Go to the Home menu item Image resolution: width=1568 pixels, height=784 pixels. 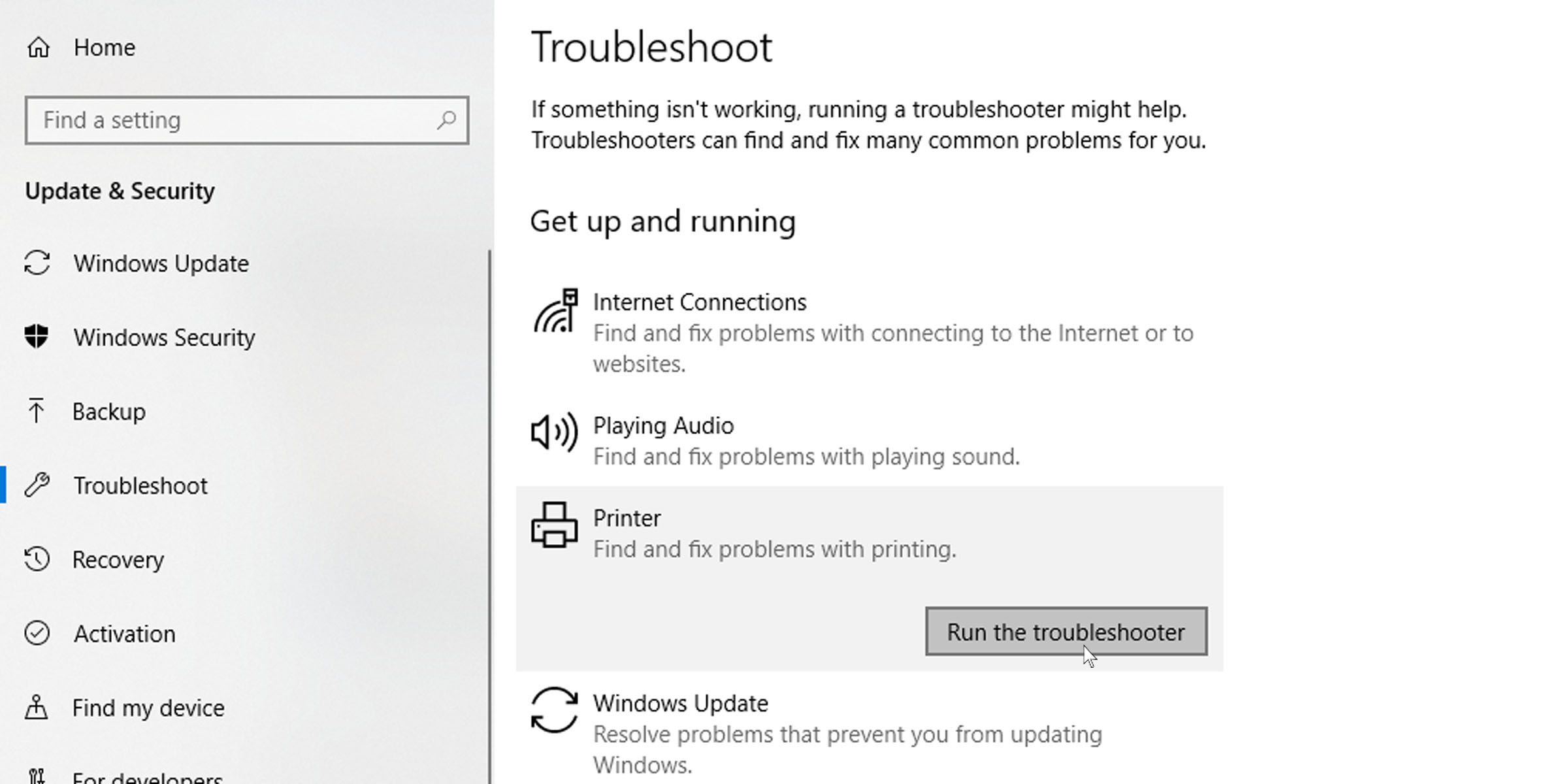(x=103, y=46)
